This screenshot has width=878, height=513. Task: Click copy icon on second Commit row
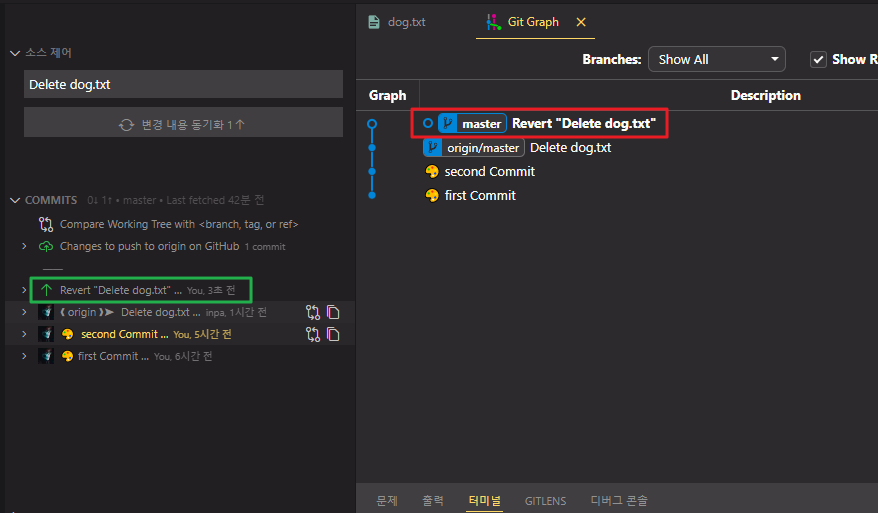(333, 334)
